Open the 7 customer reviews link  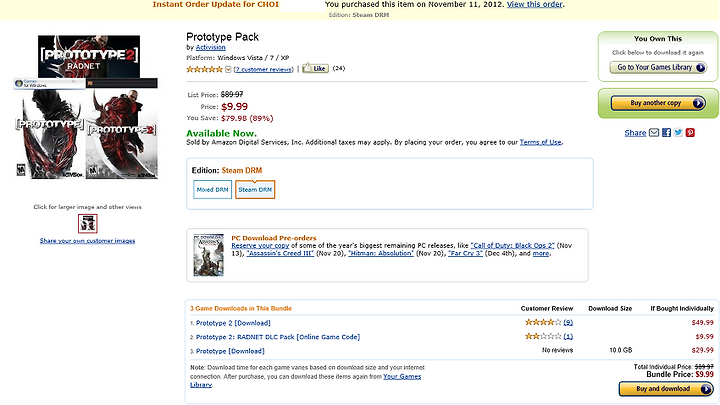264,69
